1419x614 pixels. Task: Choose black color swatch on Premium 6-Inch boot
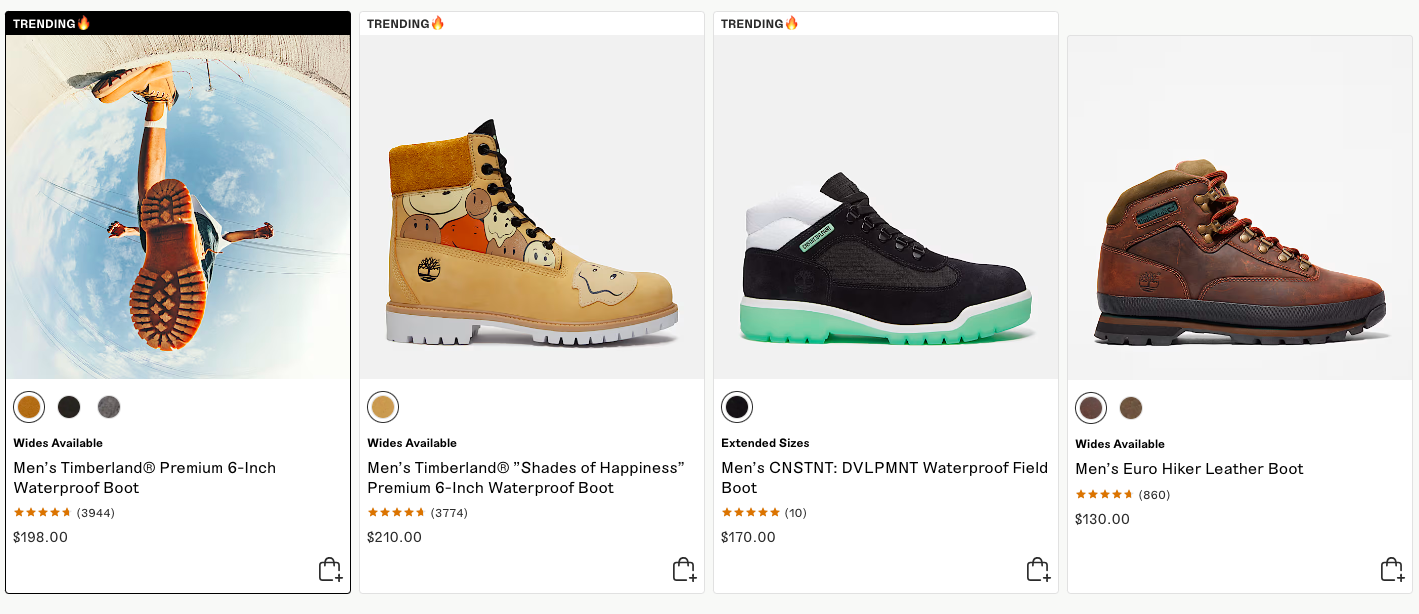click(69, 407)
